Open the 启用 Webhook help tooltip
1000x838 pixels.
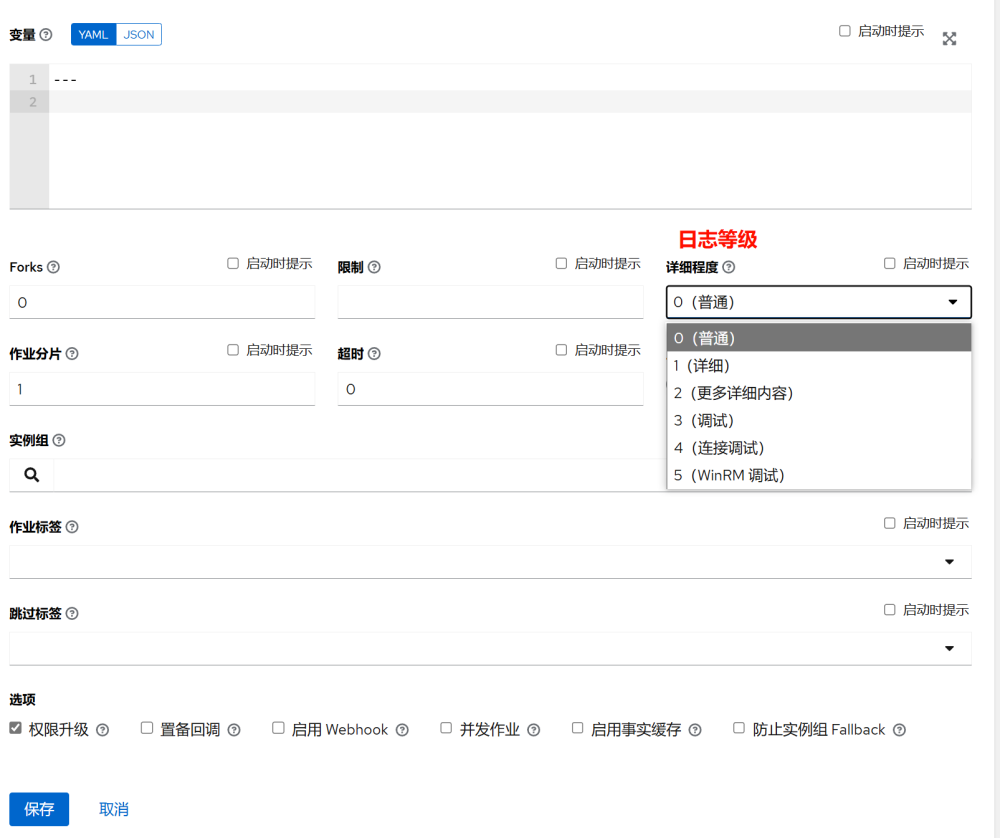pos(402,729)
